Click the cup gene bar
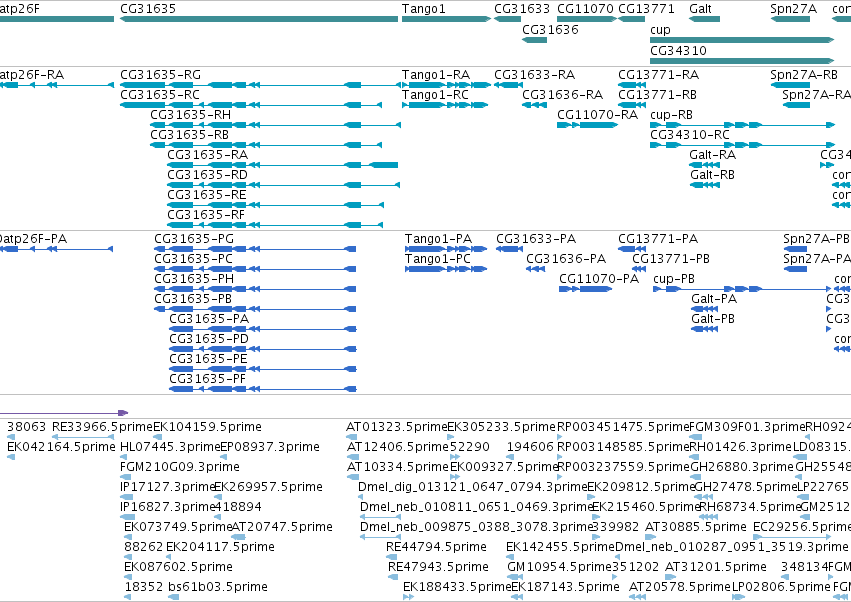This screenshot has width=851, height=602. (742, 40)
